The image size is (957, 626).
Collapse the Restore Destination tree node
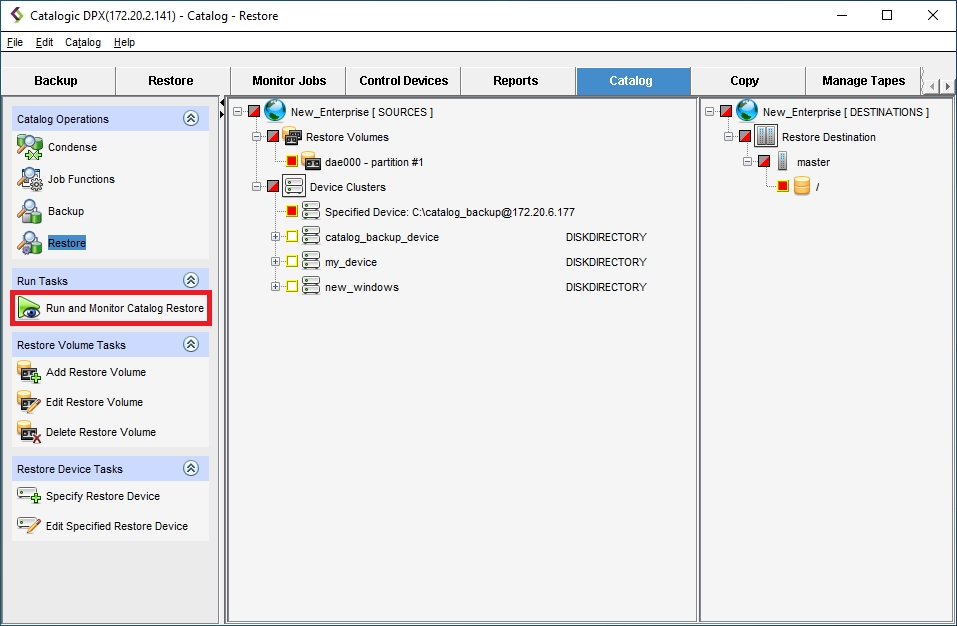click(729, 137)
